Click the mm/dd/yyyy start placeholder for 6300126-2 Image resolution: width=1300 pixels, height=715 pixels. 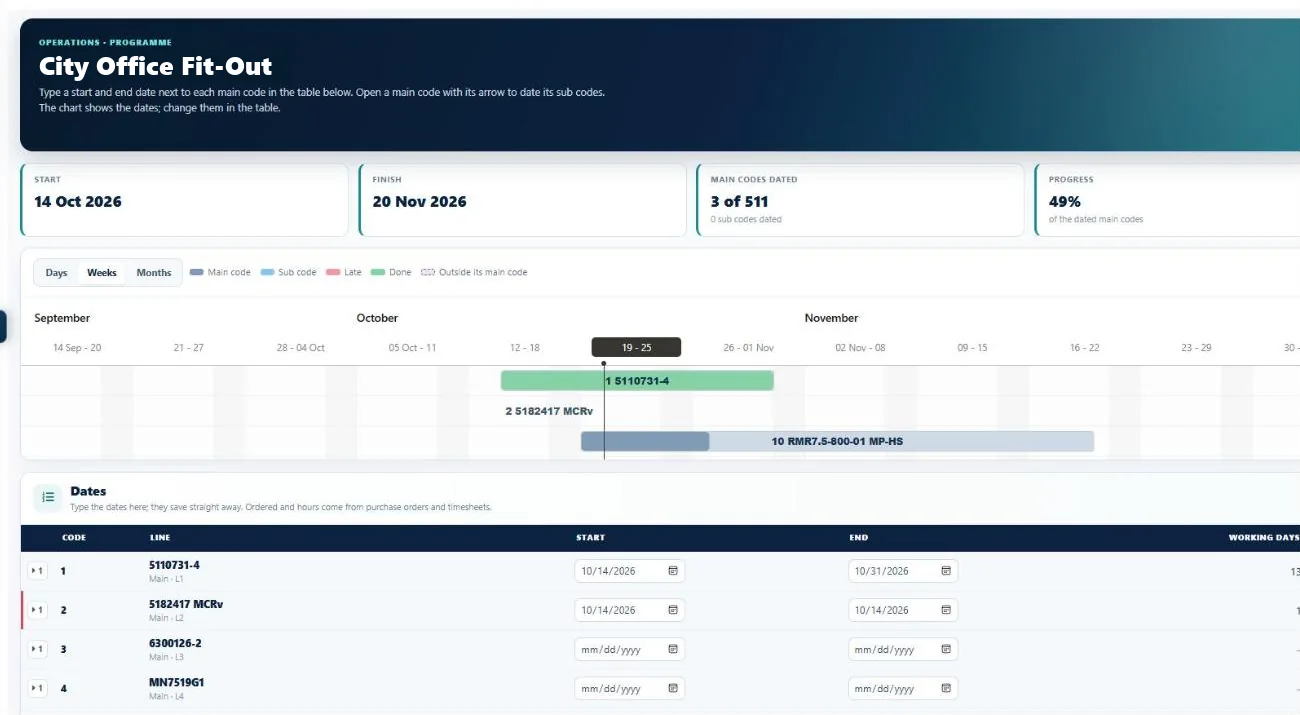click(611, 649)
